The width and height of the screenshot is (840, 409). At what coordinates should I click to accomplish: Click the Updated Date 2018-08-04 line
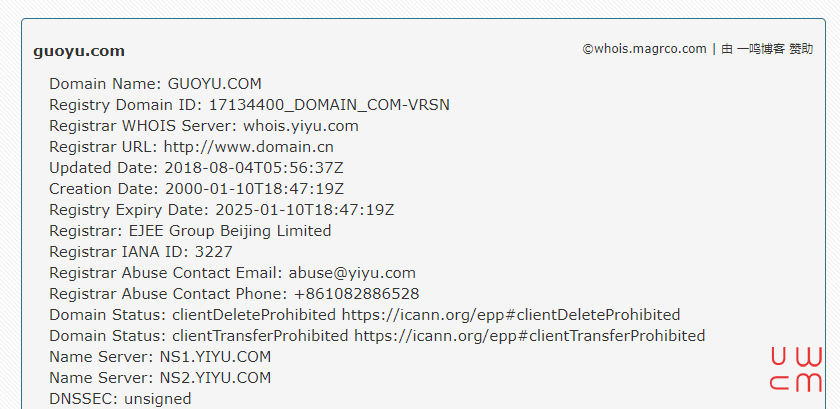pyautogui.click(x=196, y=168)
